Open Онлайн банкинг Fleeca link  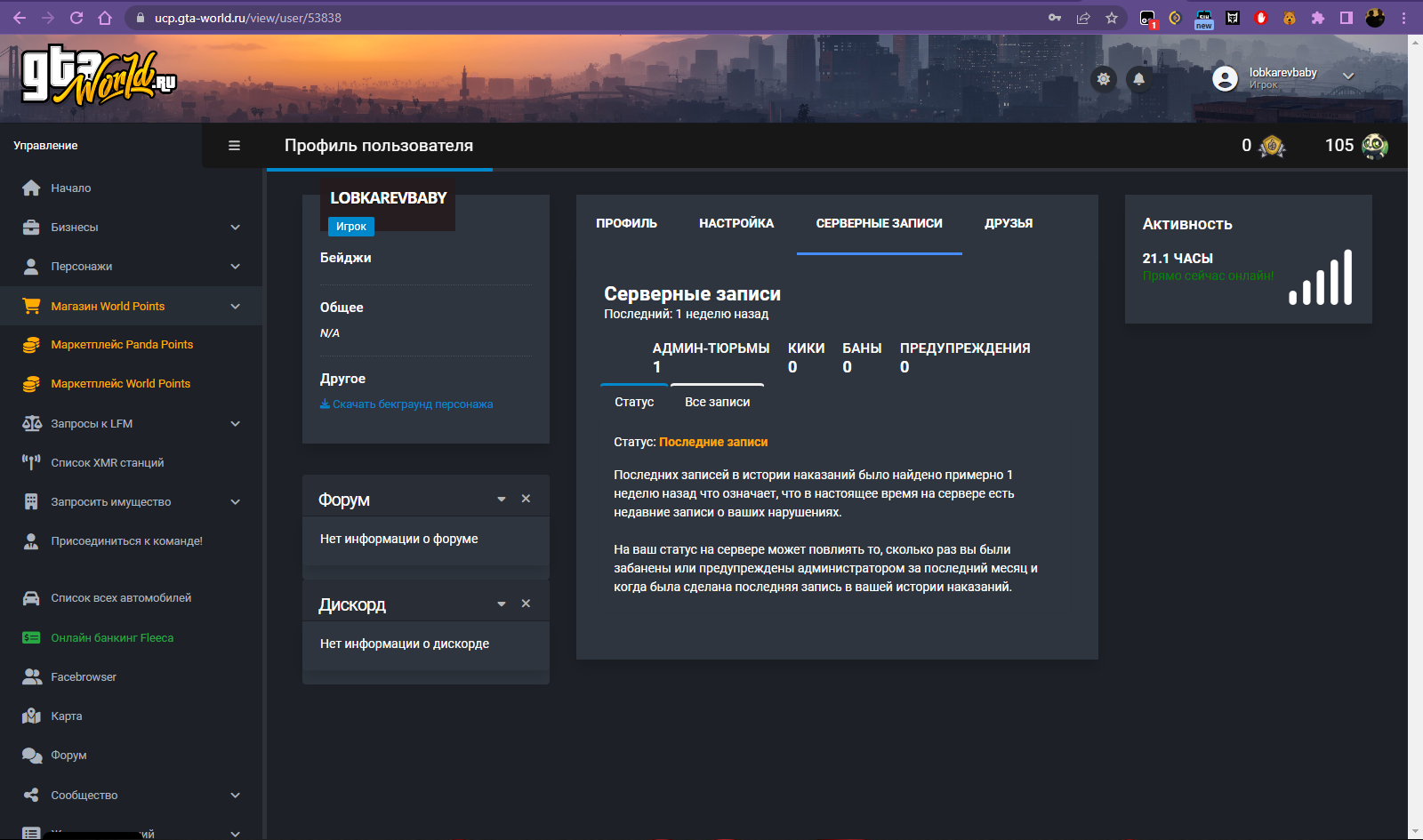(x=112, y=638)
